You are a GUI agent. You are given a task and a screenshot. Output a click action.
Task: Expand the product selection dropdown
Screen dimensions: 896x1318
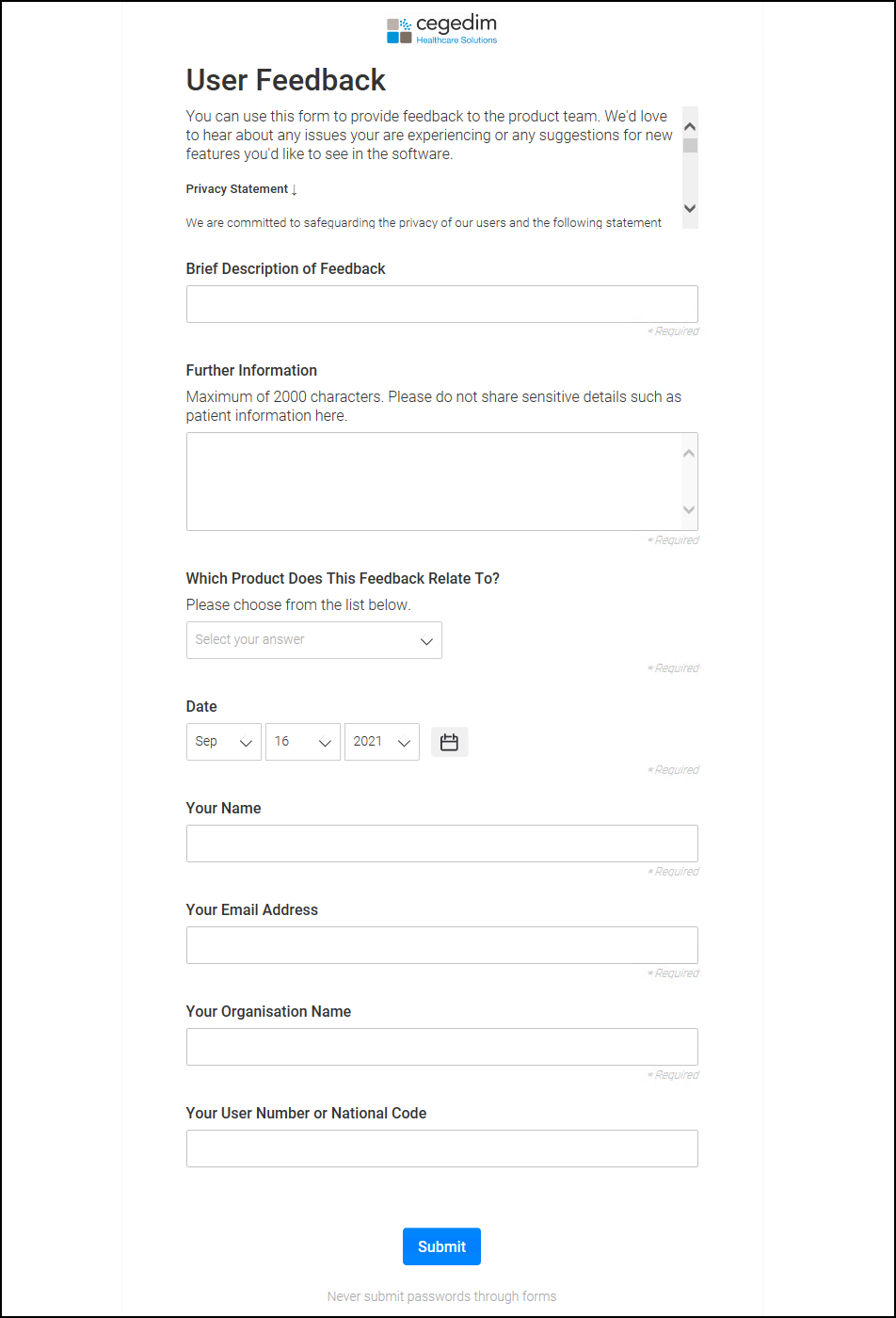click(x=314, y=640)
